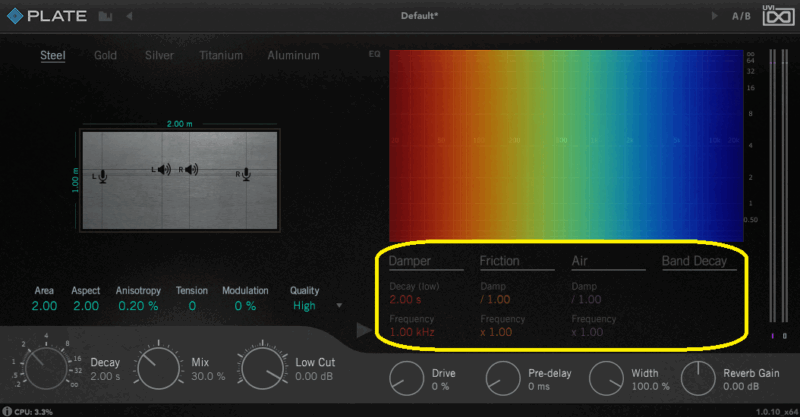Click the info icon beside CPU usage
Image resolution: width=800 pixels, height=417 pixels.
(x=6, y=411)
